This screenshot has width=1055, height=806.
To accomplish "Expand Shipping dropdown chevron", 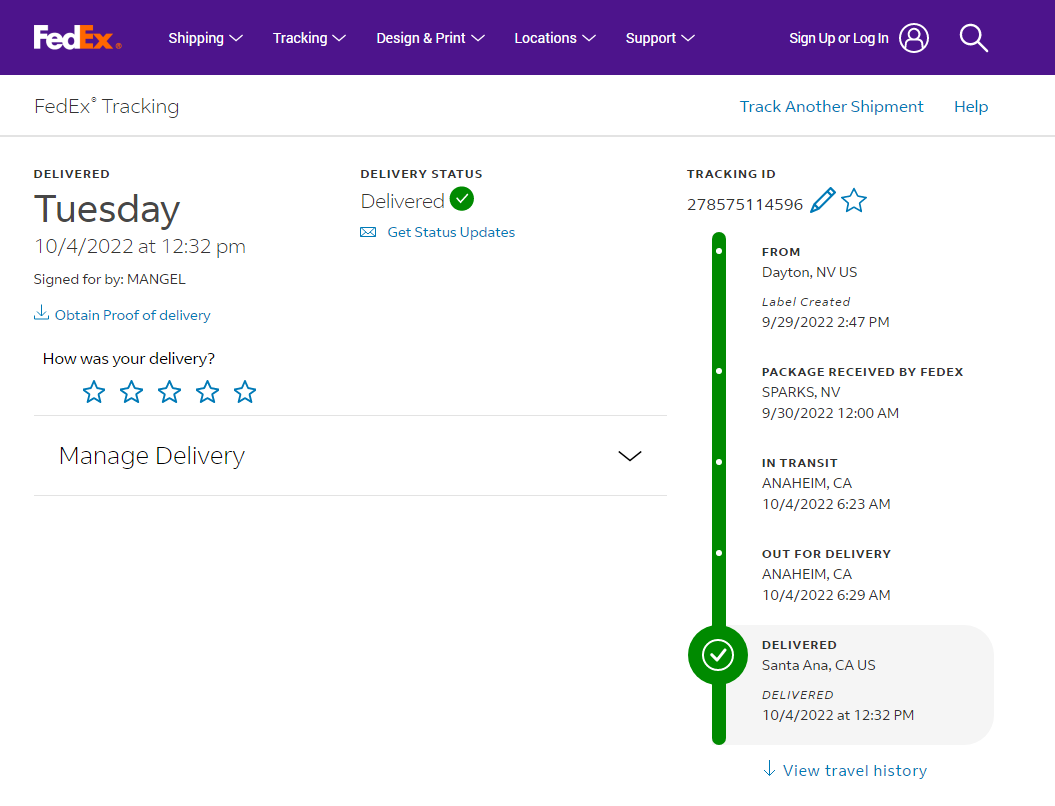I will [x=236, y=38].
